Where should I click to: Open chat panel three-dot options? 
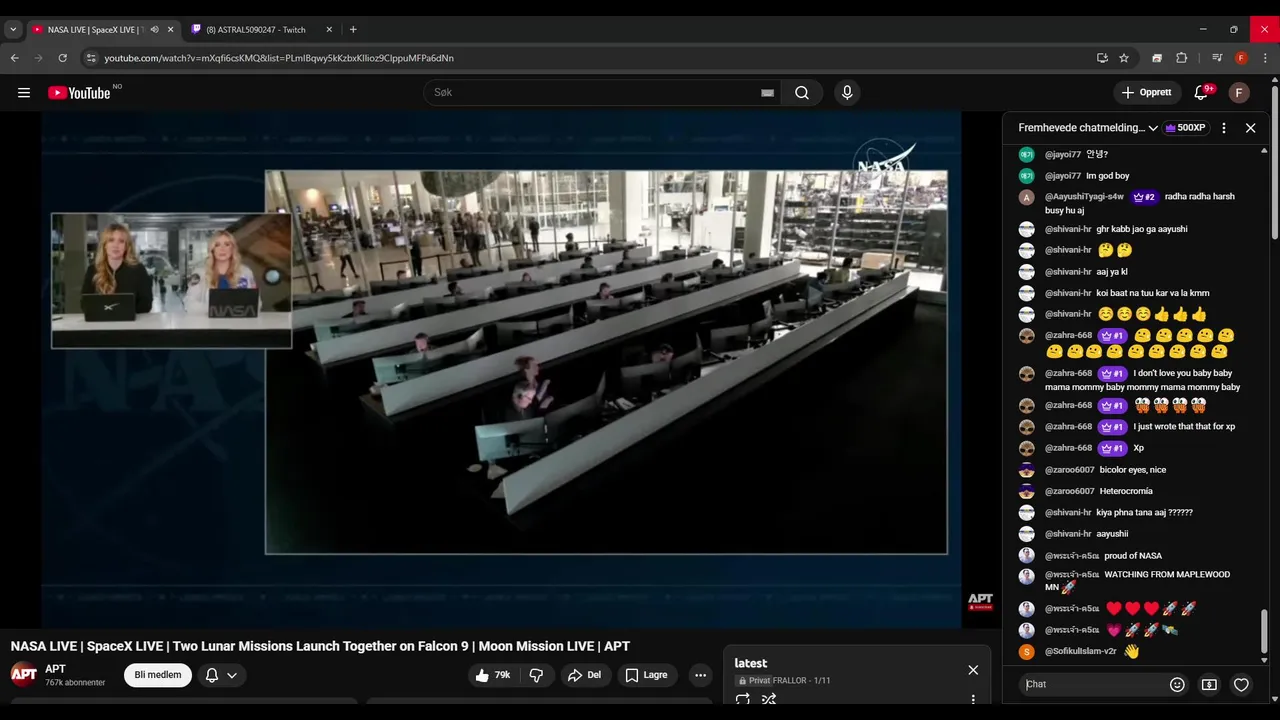1223,128
